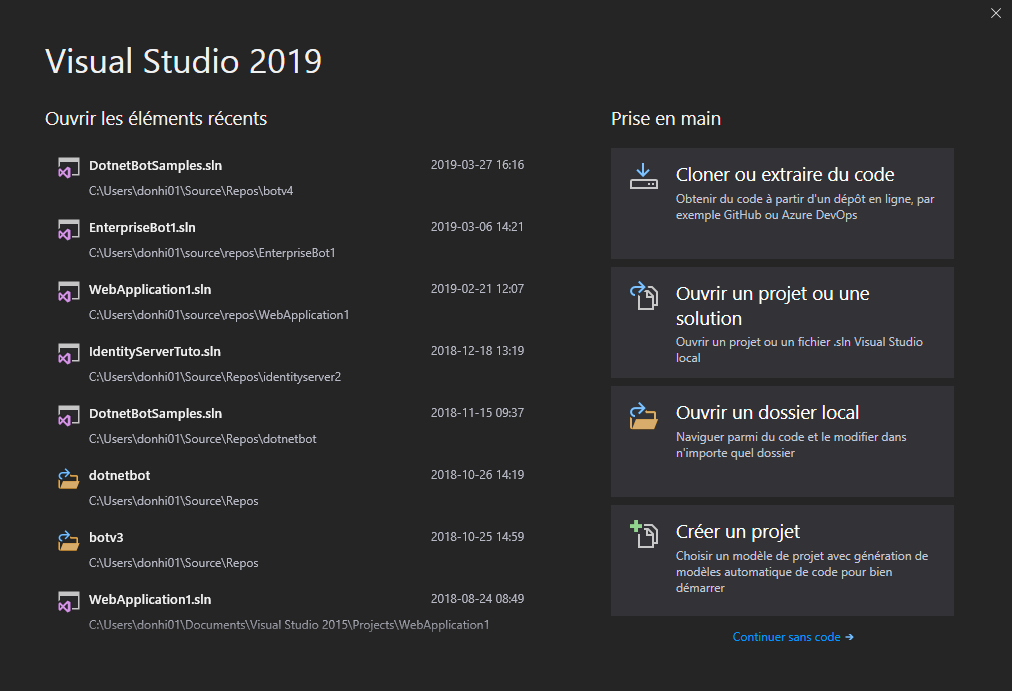The width and height of the screenshot is (1012, 691).
Task: Click the solution icon beside IdentityServerTuto.sln
Action: pos(68,355)
